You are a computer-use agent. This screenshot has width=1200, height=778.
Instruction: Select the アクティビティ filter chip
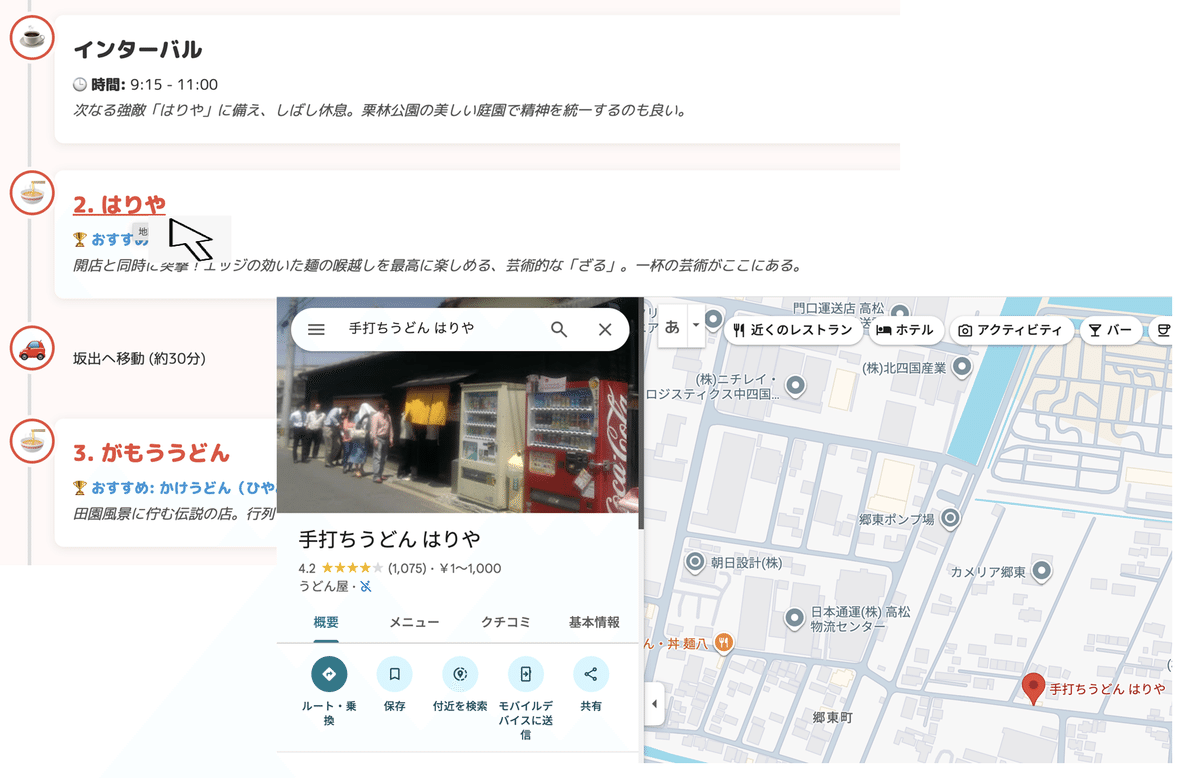[1010, 330]
